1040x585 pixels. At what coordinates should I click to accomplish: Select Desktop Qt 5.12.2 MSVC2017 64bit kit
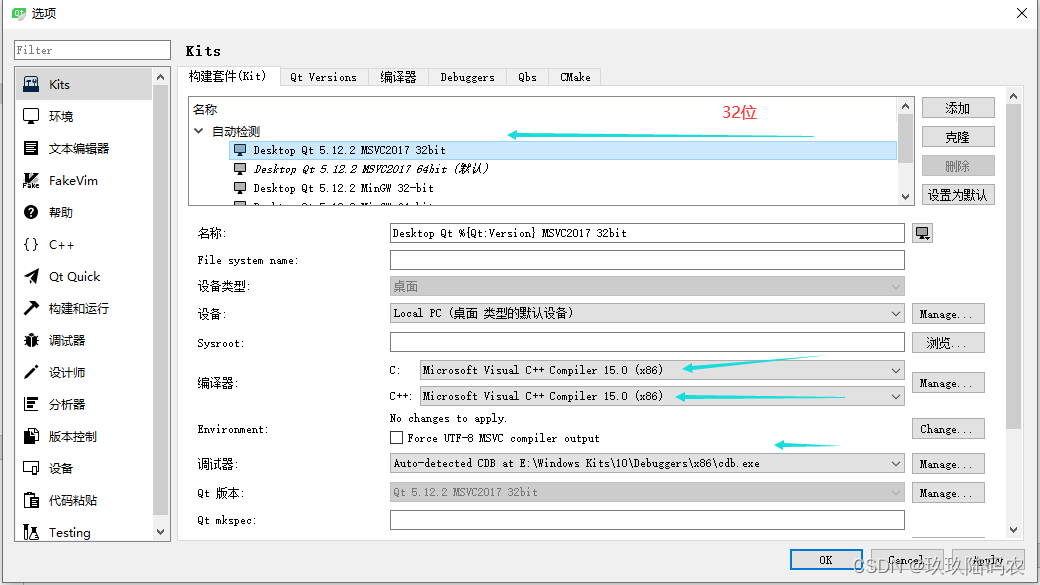click(563, 168)
